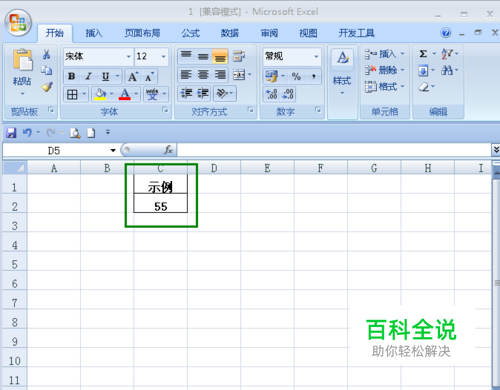Activate the Format Painter brush
This screenshot has width=500, height=390.
coord(47,87)
